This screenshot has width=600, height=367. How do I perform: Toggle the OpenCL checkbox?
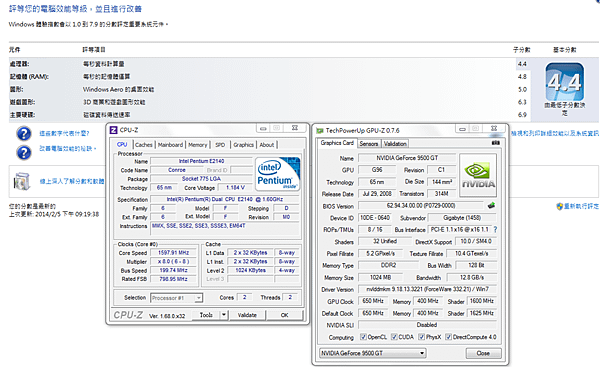pos(363,337)
